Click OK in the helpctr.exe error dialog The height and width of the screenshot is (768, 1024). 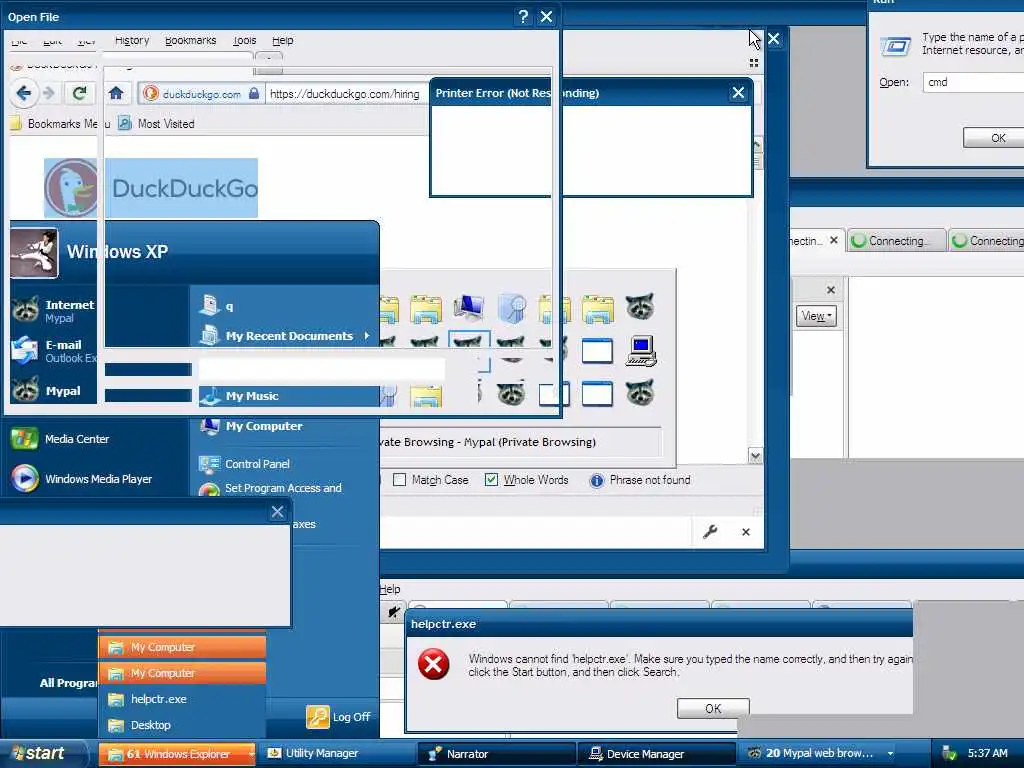click(x=713, y=709)
